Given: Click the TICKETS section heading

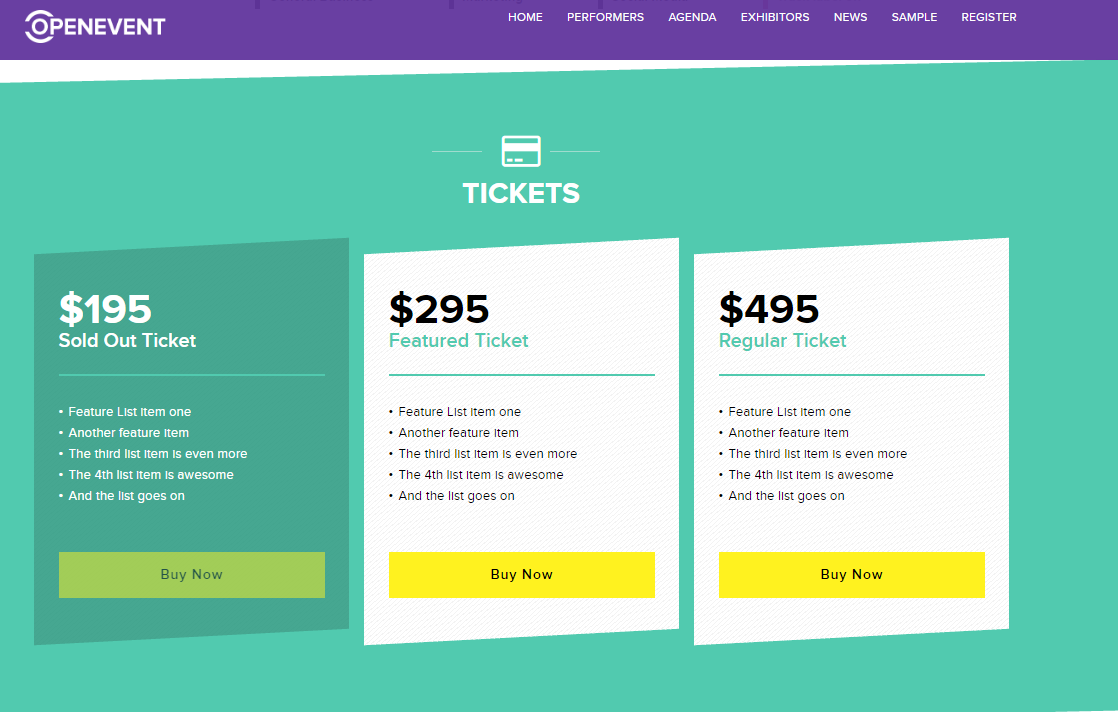Looking at the screenshot, I should point(521,194).
